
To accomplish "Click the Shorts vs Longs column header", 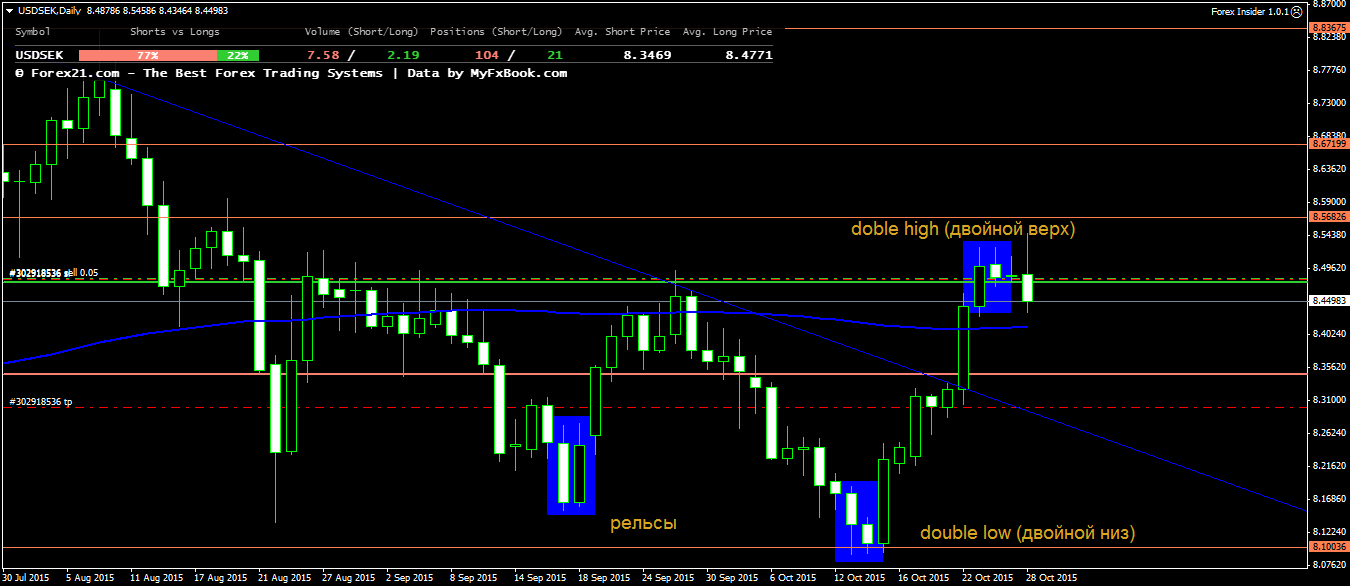I will 175,32.
